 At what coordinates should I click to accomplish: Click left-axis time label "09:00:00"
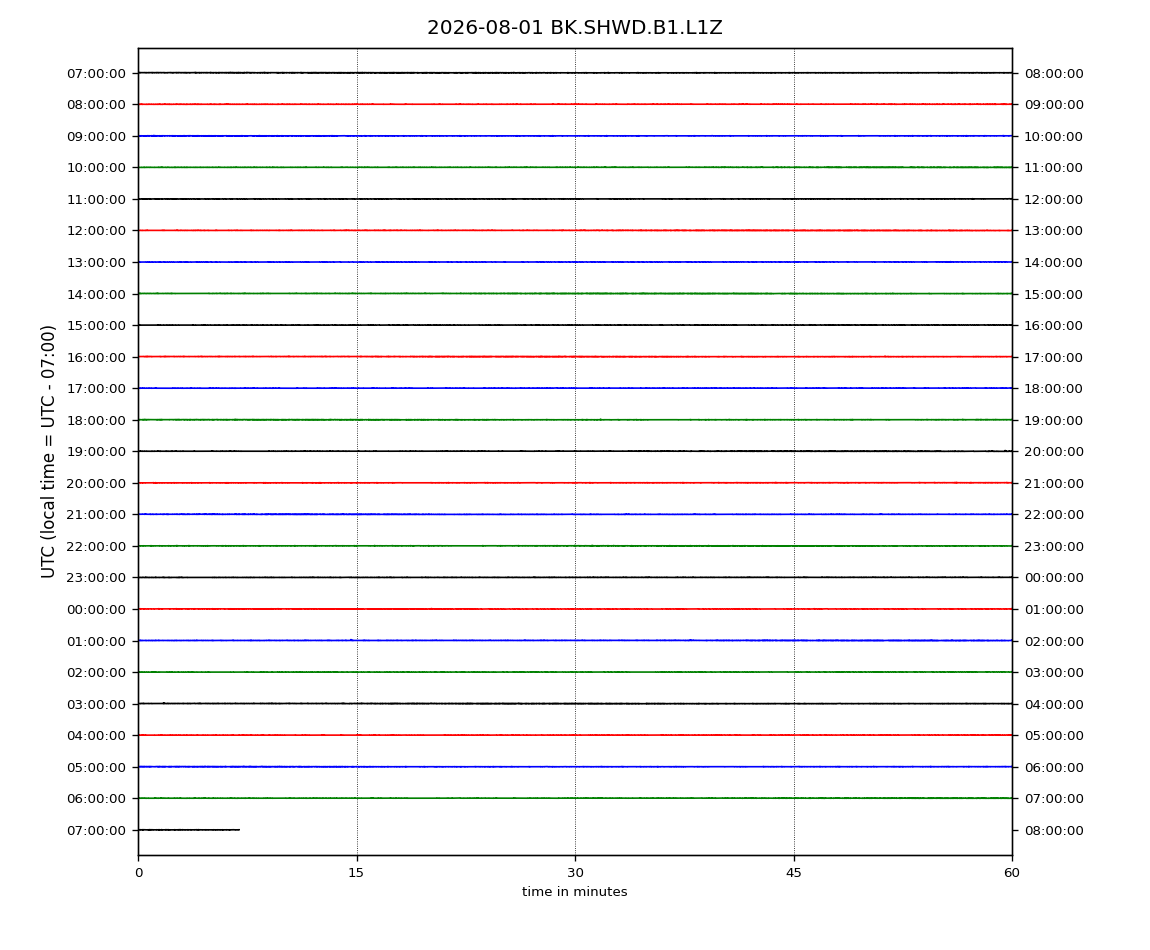[x=96, y=136]
